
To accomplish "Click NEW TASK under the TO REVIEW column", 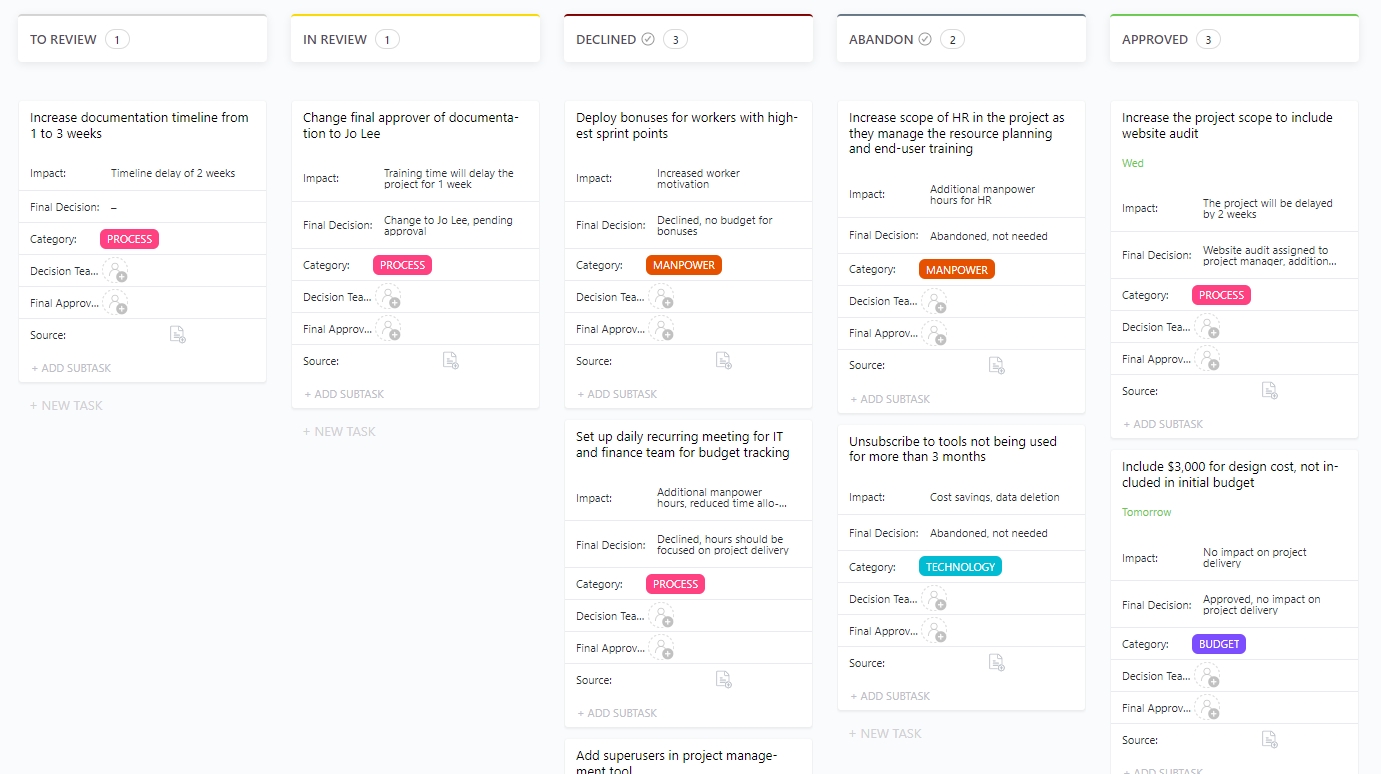I will [x=66, y=405].
